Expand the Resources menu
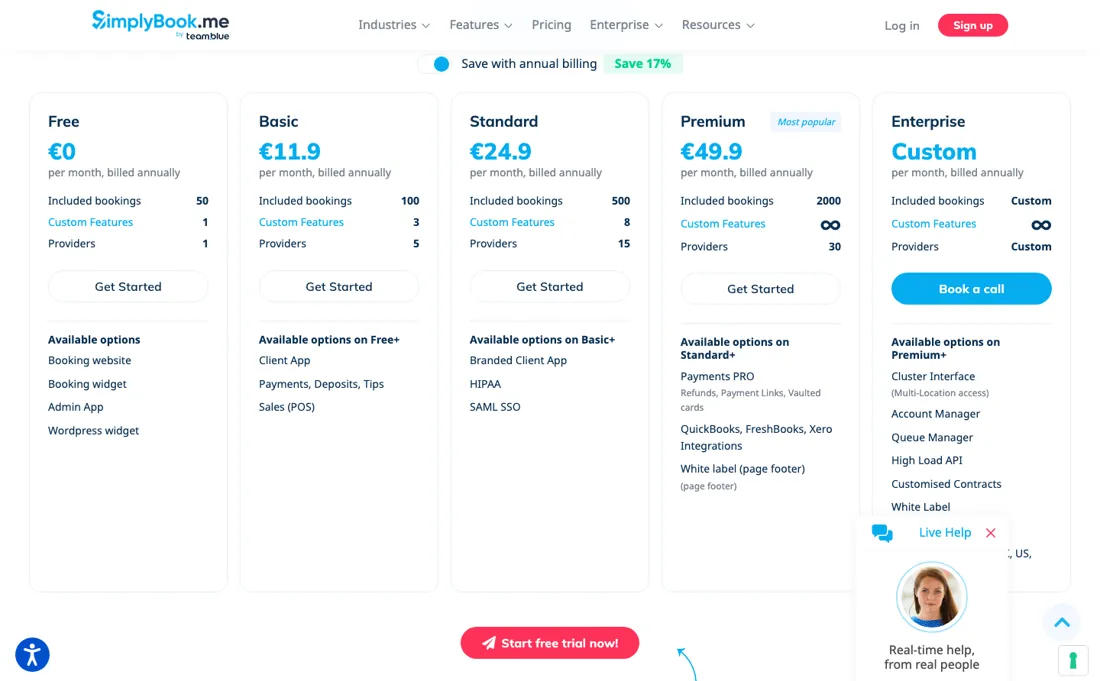This screenshot has height=681, width=1100. (718, 25)
